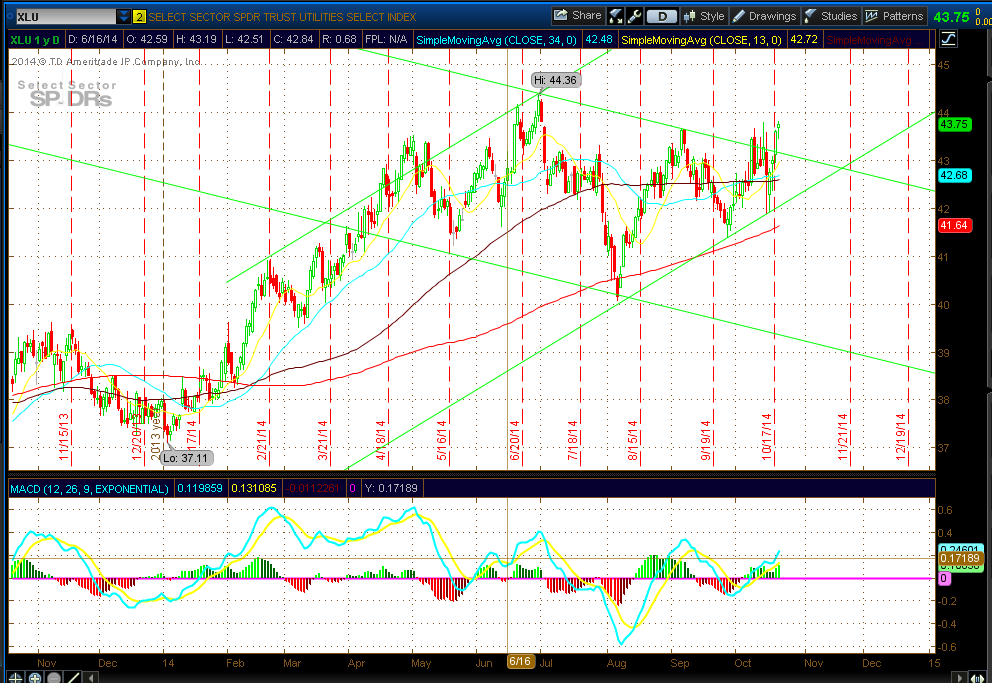Click the zoom out minus icon

(x=54, y=677)
